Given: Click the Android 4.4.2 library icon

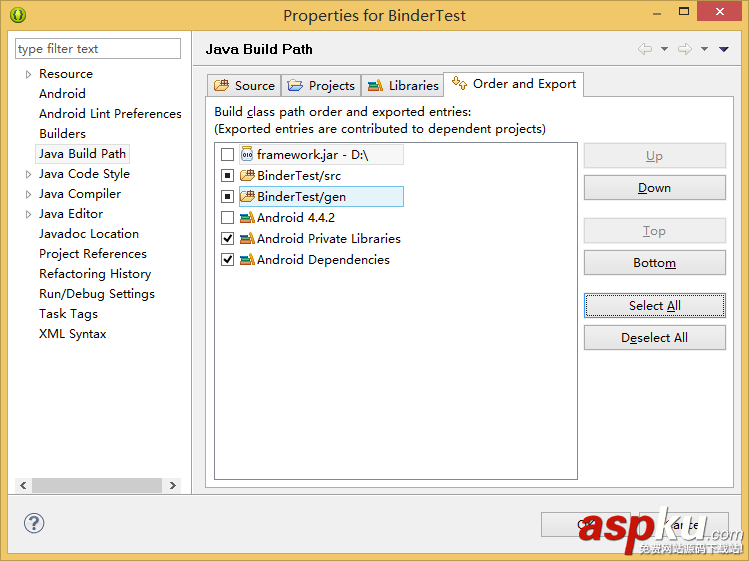Looking at the screenshot, I should 247,217.
